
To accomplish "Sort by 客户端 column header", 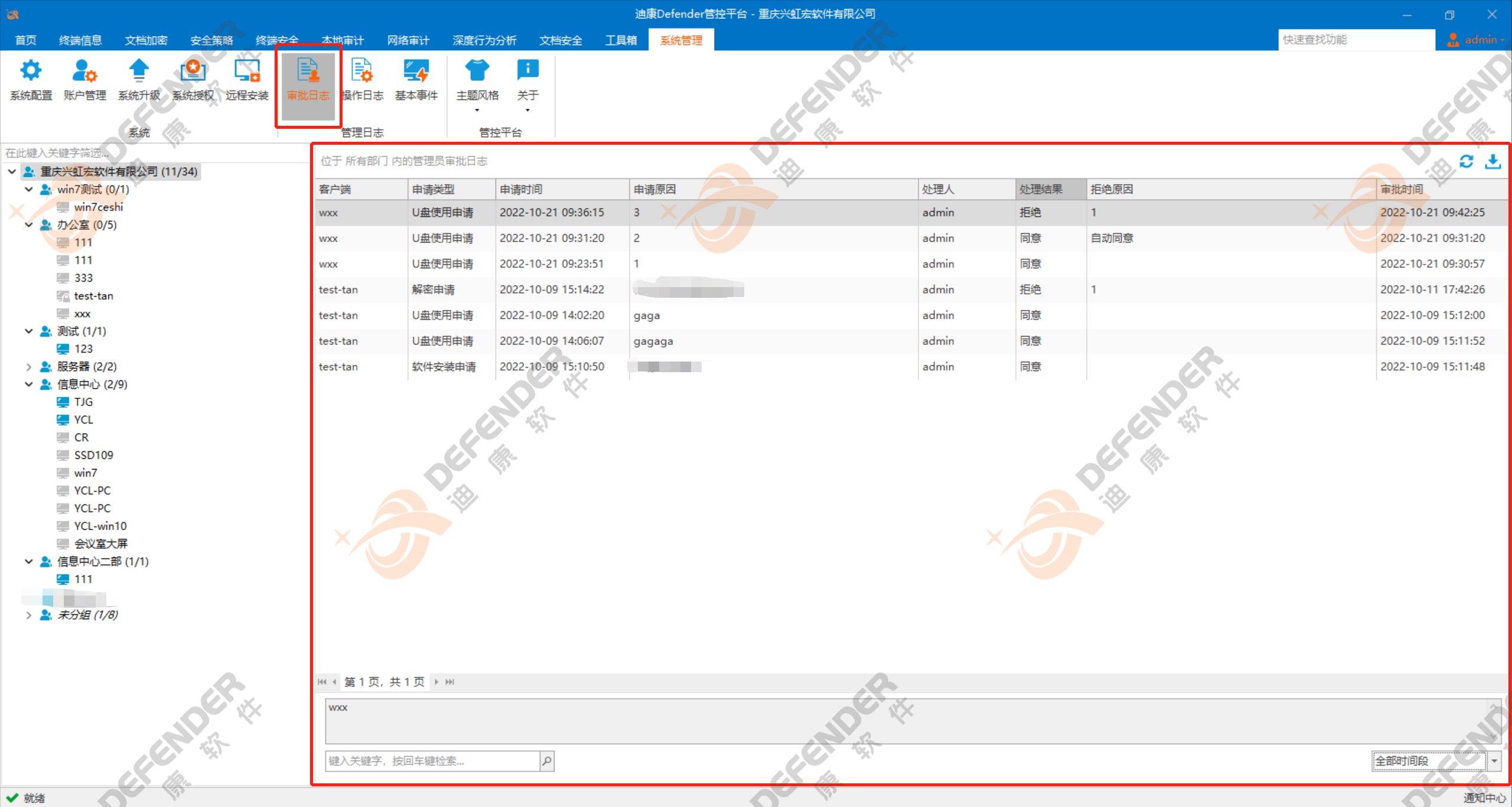I will (x=361, y=189).
